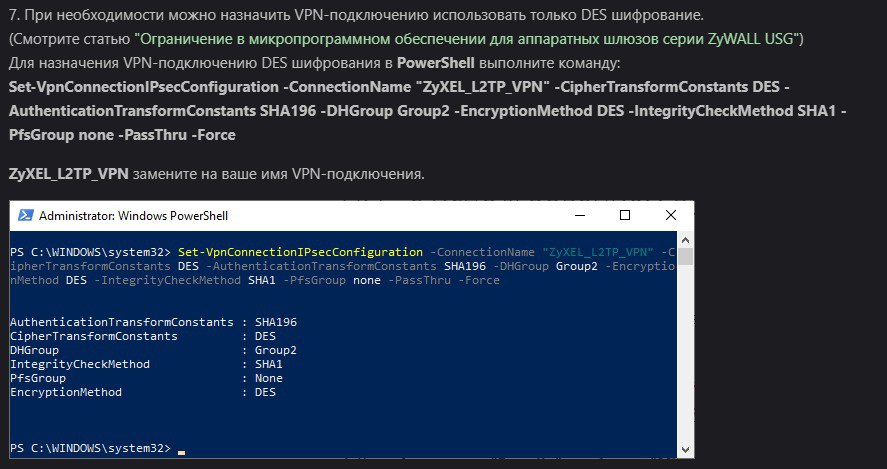
Task: Click the blinking cursor at the last PowerShell prompt
Action: point(181,452)
